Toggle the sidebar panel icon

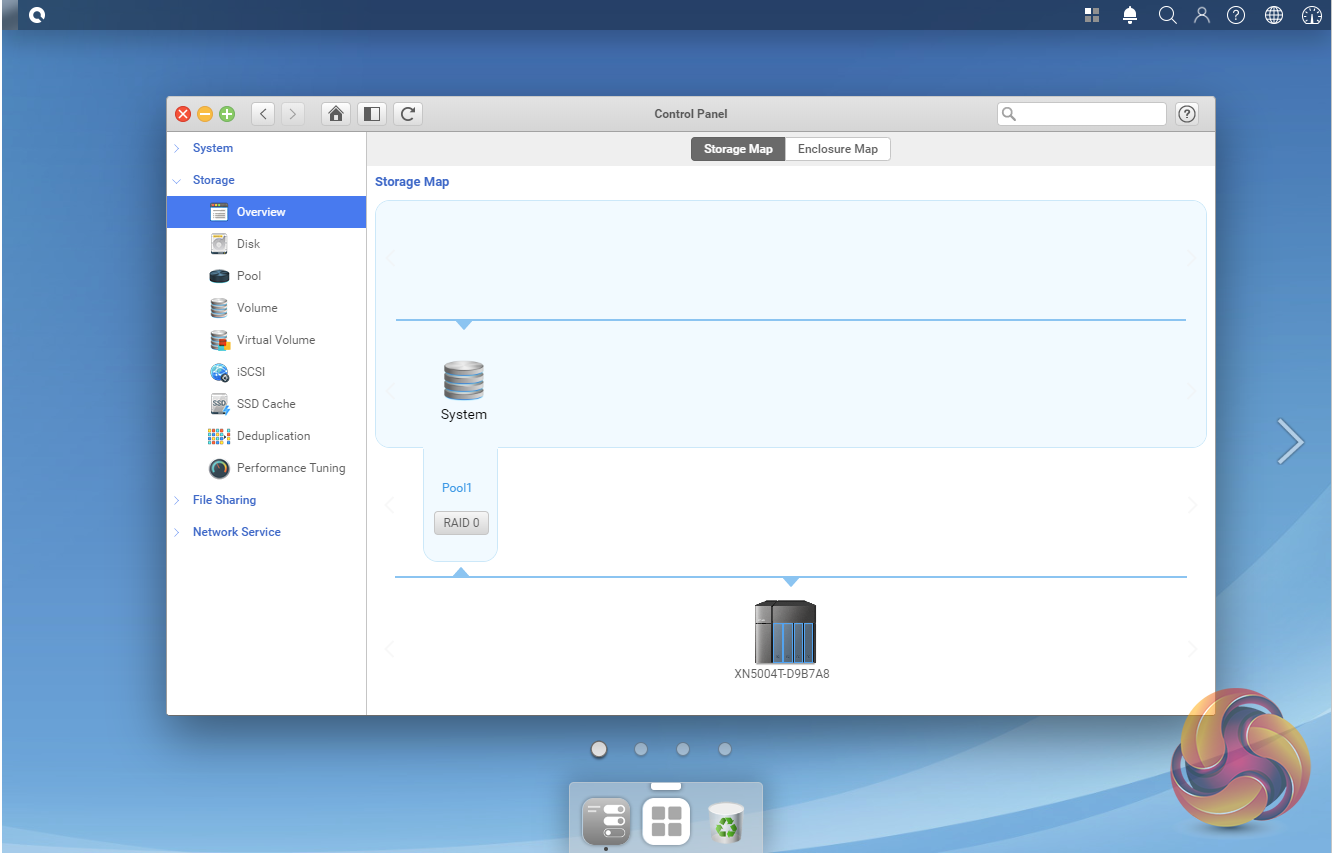[x=372, y=114]
